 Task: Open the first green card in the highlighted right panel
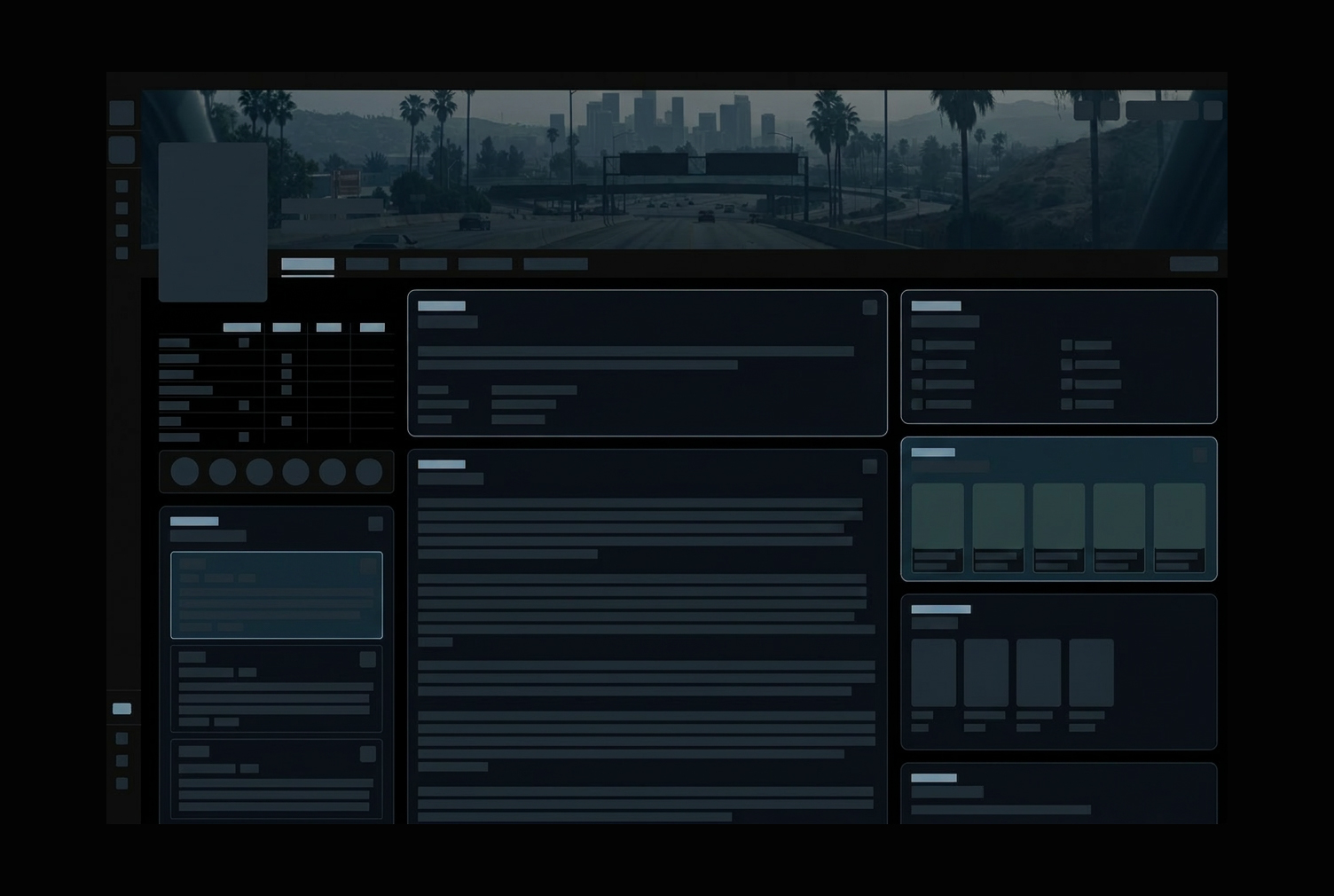pos(938,528)
